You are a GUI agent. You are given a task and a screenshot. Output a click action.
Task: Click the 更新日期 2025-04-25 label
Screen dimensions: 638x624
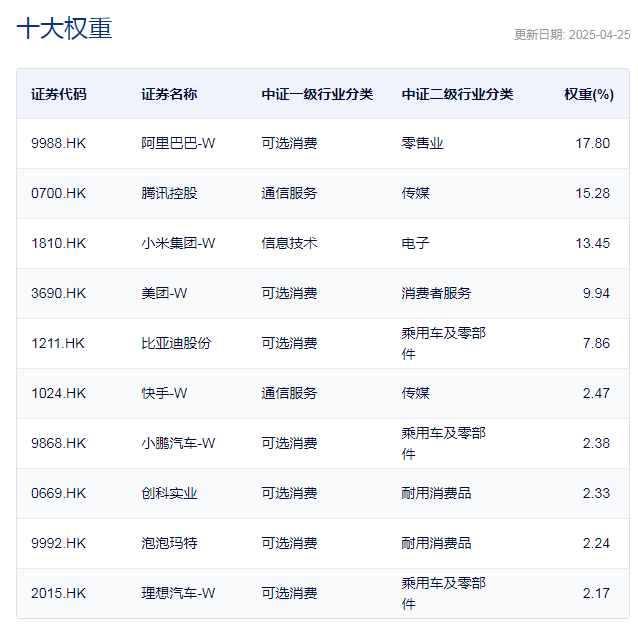point(572,34)
